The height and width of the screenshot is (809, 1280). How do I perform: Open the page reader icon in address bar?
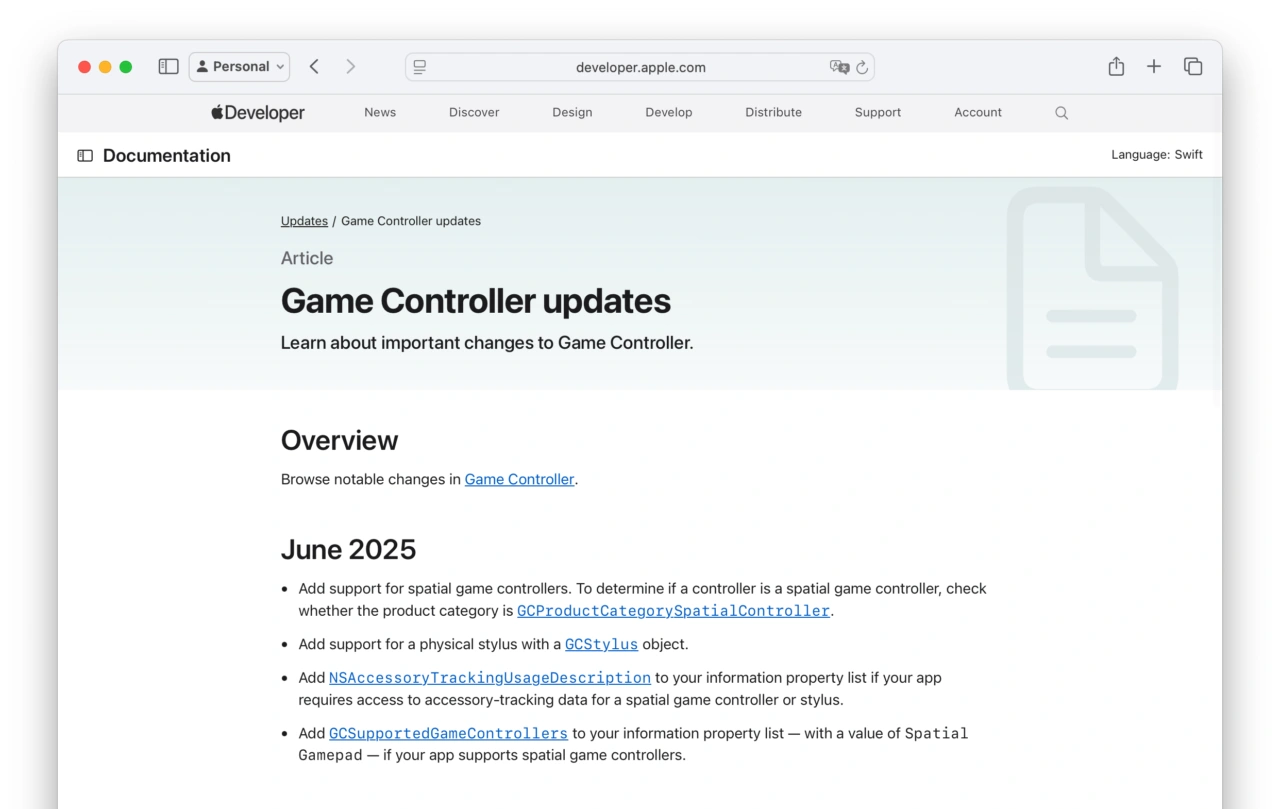click(420, 68)
